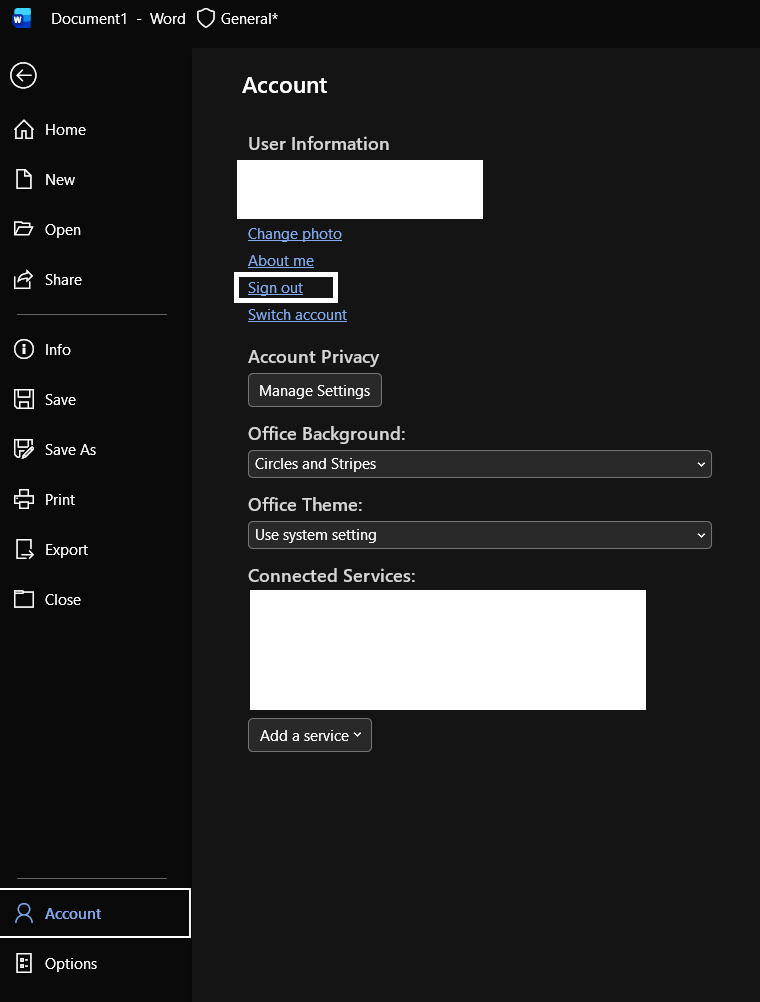760x1002 pixels.
Task: Click the Info circle icon
Action: coord(24,350)
